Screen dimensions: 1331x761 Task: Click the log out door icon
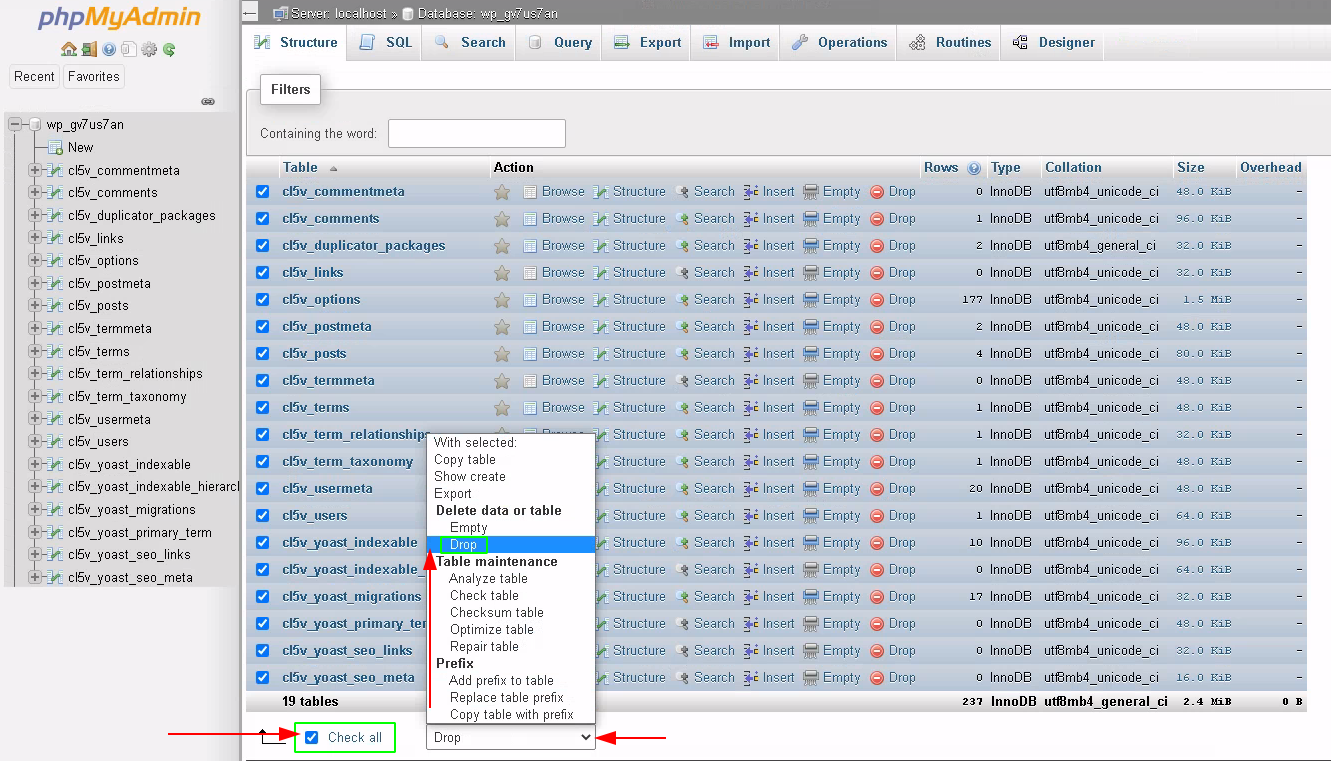[89, 49]
